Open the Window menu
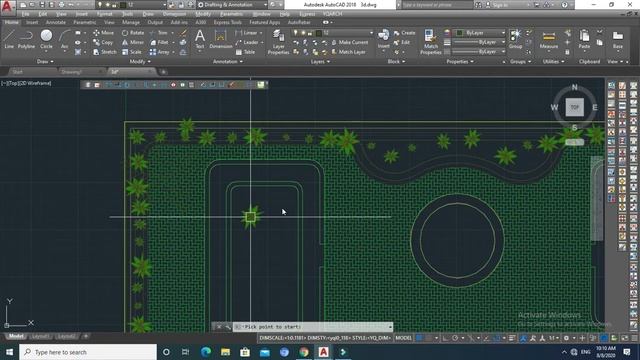 261,14
